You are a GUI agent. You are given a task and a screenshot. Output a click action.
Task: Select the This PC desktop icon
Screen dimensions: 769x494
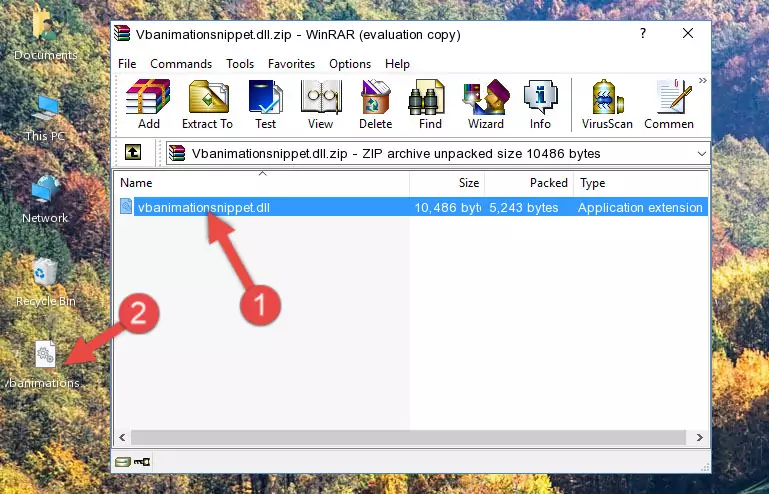[x=45, y=118]
